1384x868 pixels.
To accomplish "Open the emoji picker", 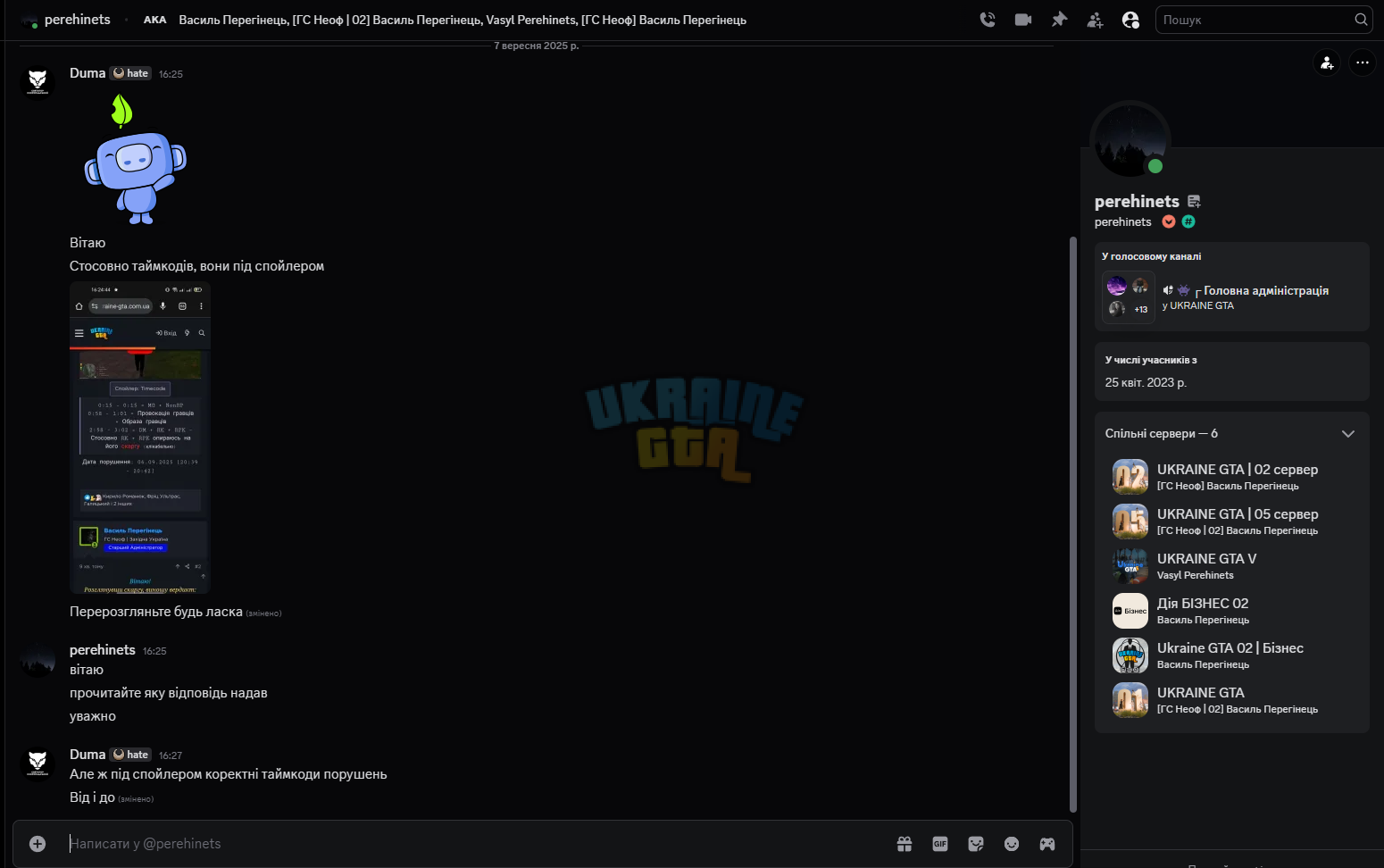I will (1012, 844).
